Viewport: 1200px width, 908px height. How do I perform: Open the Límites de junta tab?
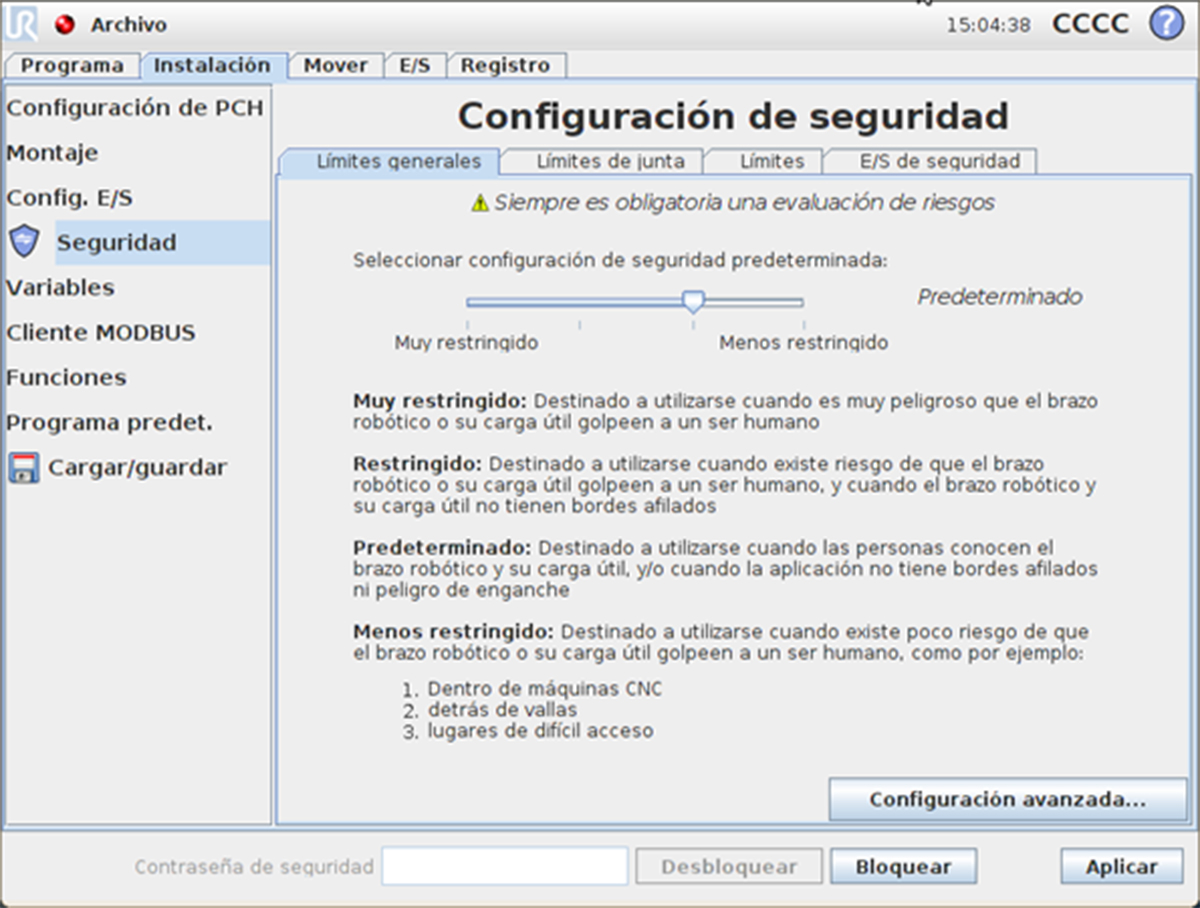tap(610, 161)
